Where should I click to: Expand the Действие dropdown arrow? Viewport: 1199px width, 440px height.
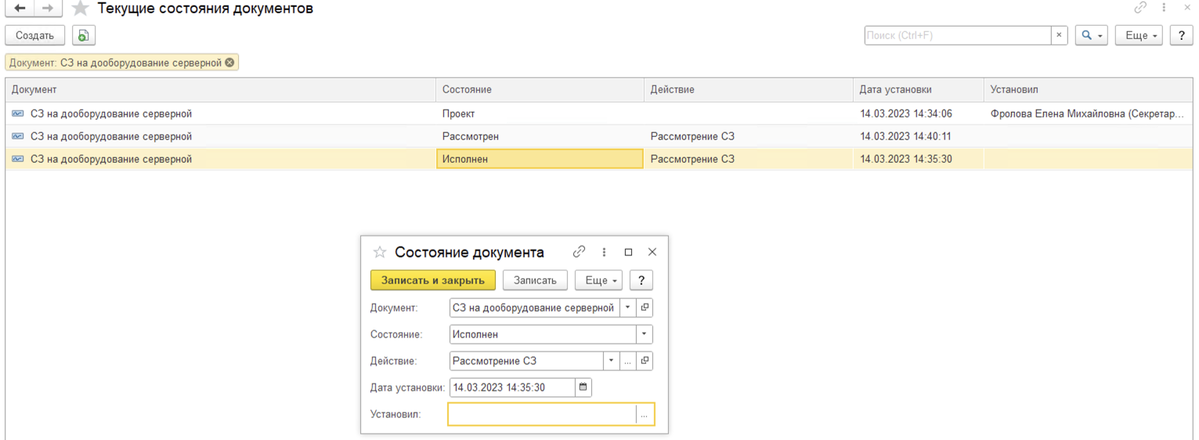pyautogui.click(x=611, y=360)
